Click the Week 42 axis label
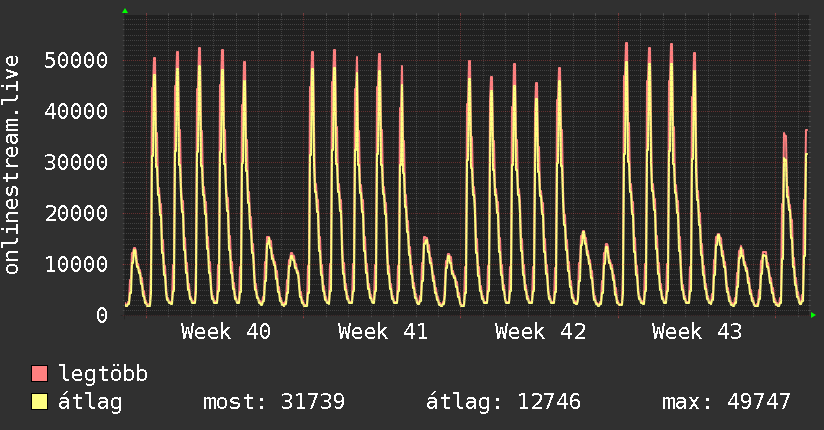Image resolution: width=824 pixels, height=430 pixels. click(x=540, y=332)
